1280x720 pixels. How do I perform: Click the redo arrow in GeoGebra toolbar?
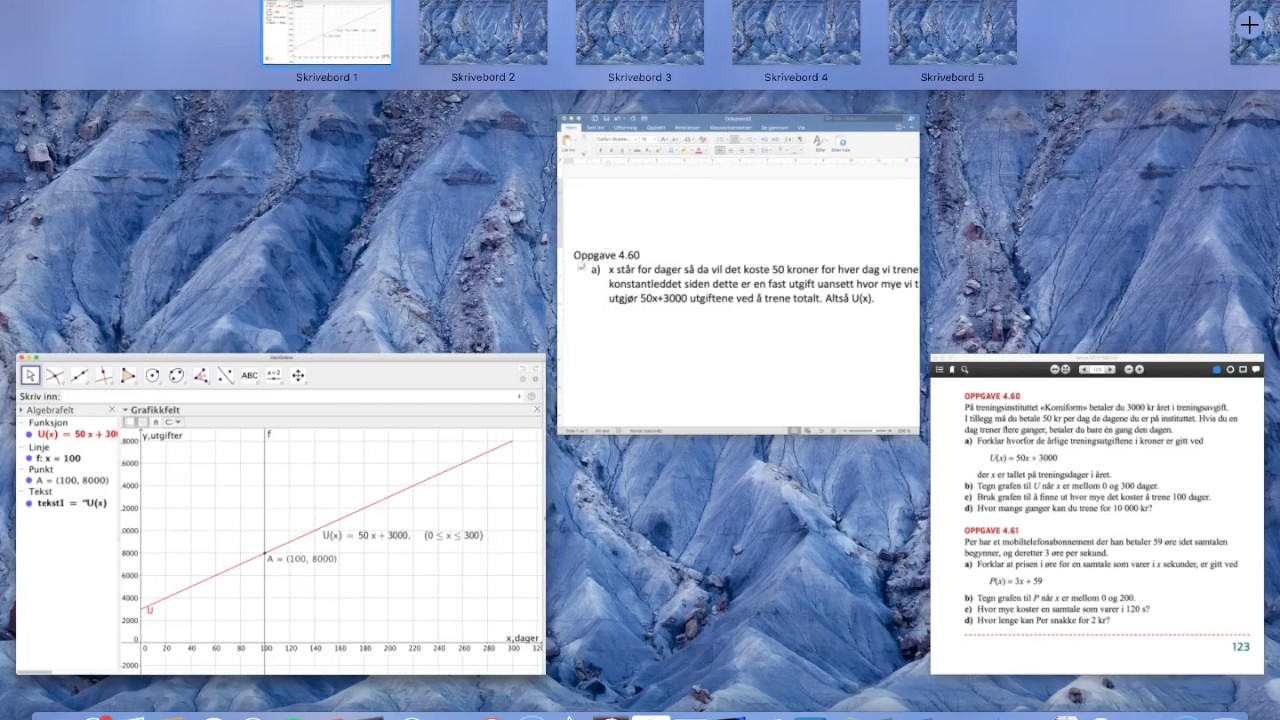point(536,368)
